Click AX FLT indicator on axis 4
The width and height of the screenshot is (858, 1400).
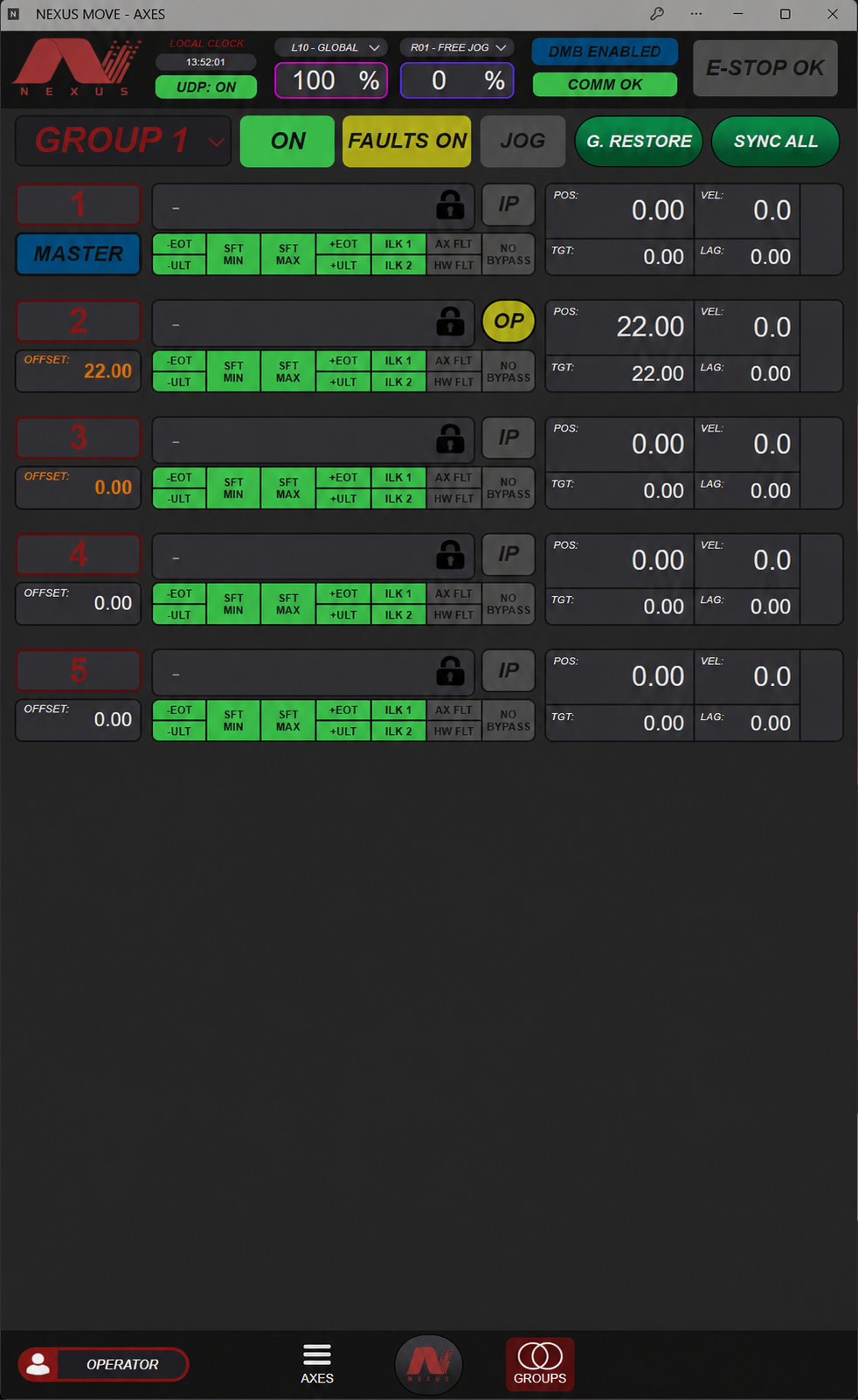(x=453, y=593)
